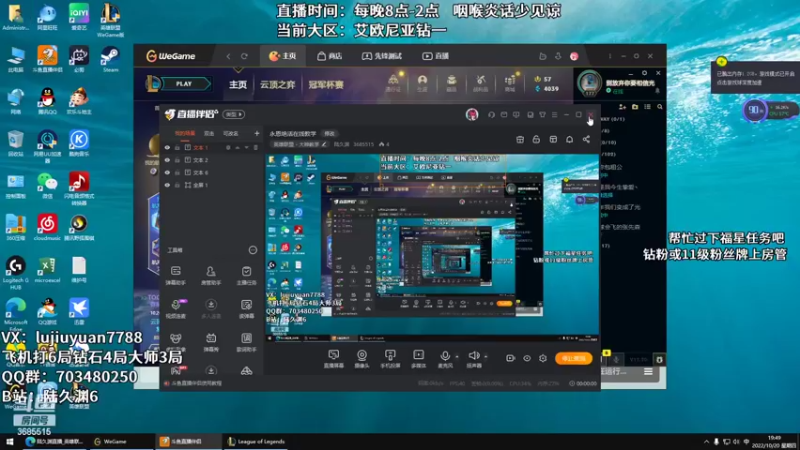Toggle the preview eye icon in bottom bar
This screenshot has height=450, width=800.
pos(527,358)
